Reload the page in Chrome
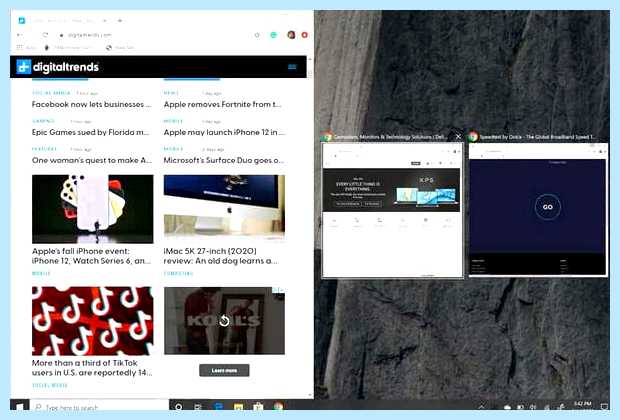The height and width of the screenshot is (420, 620). 45,35
